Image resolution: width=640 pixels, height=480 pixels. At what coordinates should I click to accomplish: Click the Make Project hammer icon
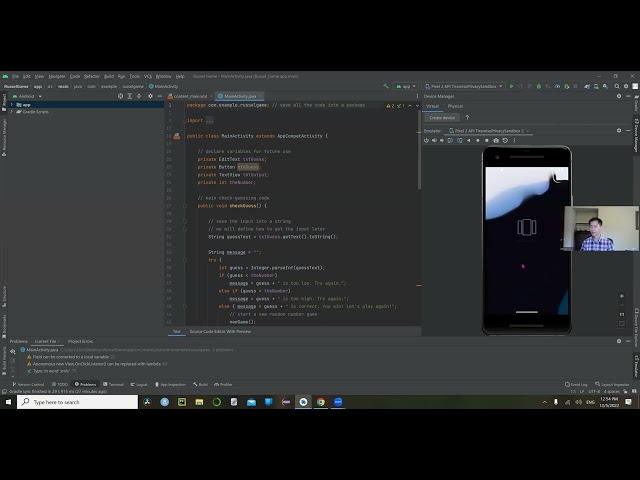(x=386, y=86)
